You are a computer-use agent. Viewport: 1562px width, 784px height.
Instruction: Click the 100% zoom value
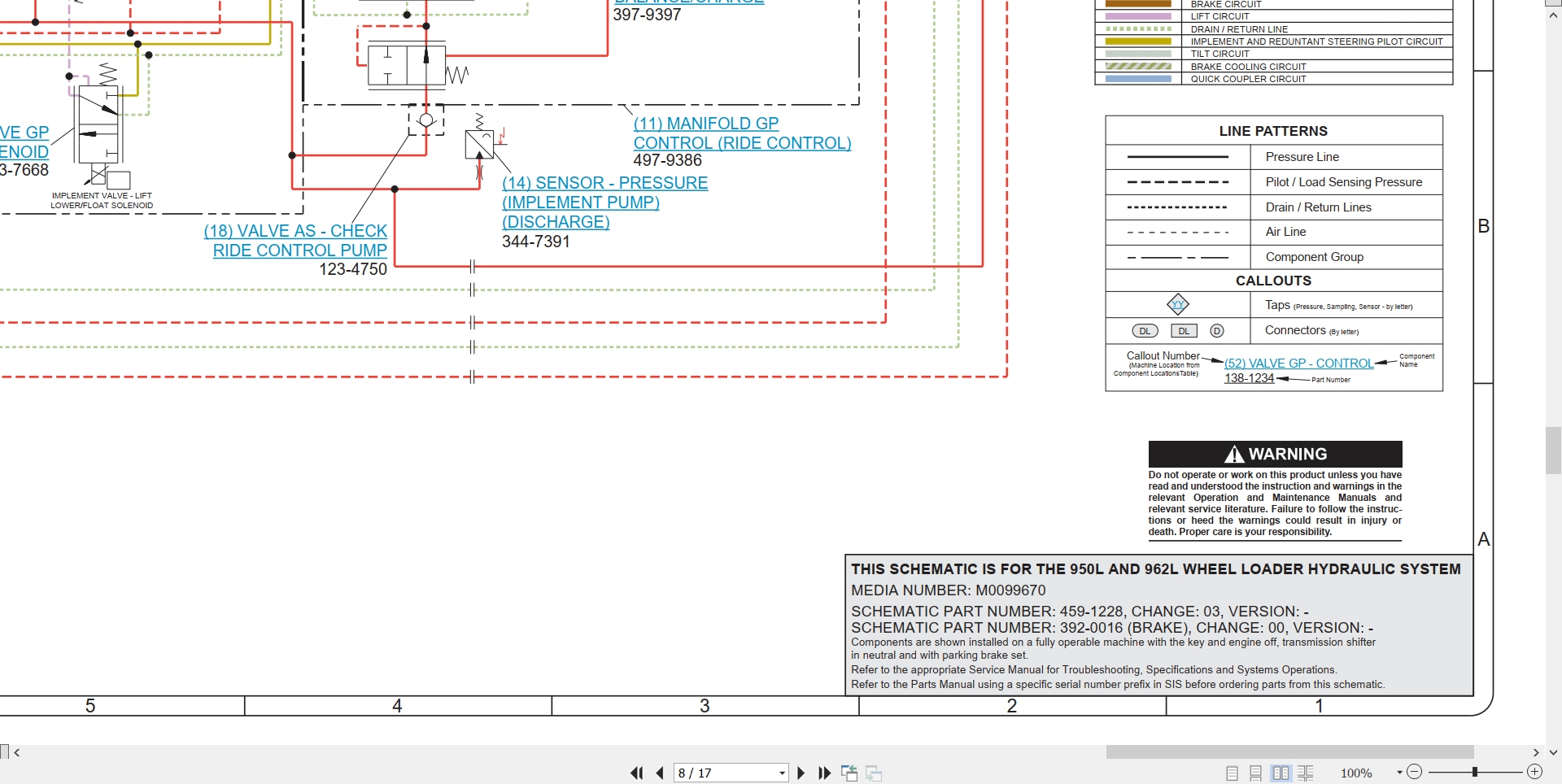(x=1356, y=773)
